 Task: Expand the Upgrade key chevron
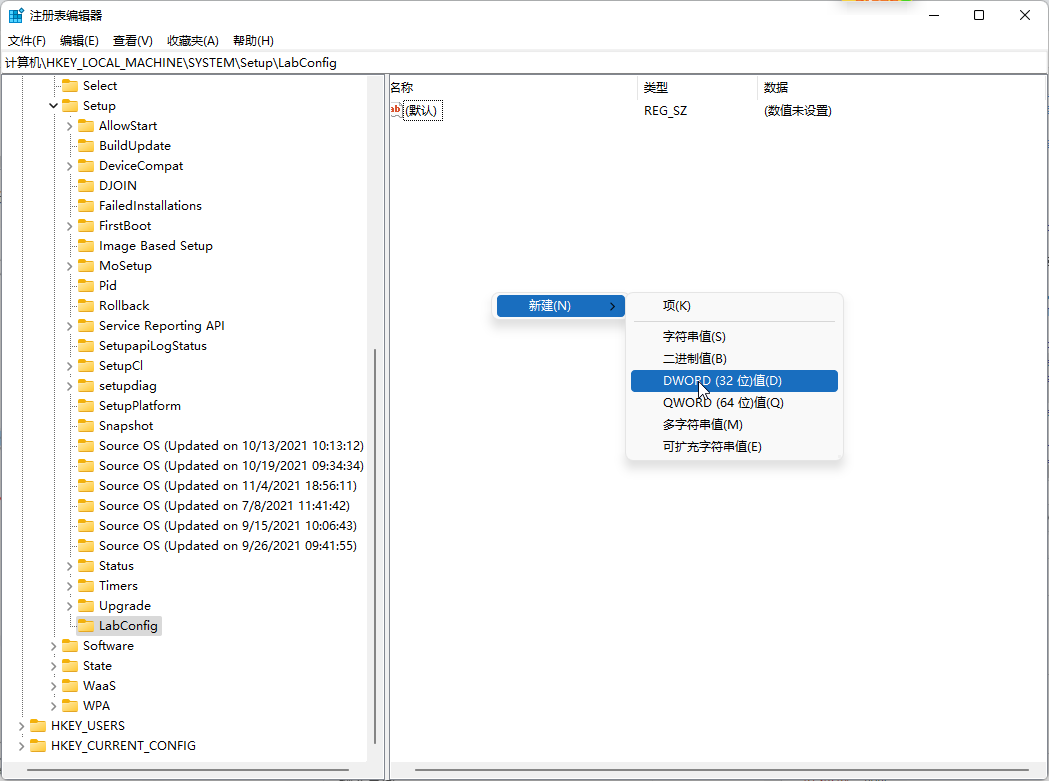[x=69, y=606]
